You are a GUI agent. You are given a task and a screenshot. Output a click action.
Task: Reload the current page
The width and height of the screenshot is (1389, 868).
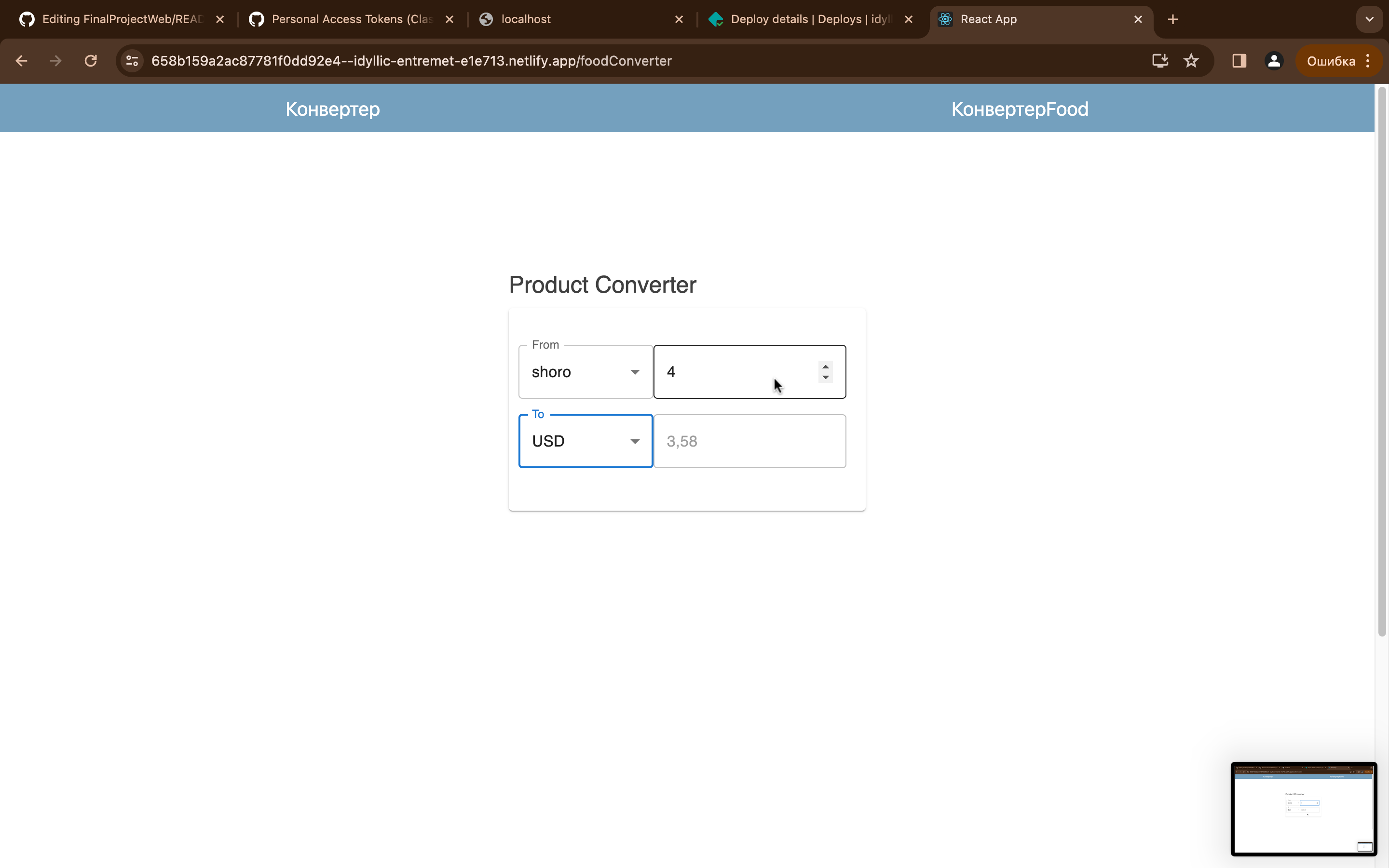coord(91,61)
